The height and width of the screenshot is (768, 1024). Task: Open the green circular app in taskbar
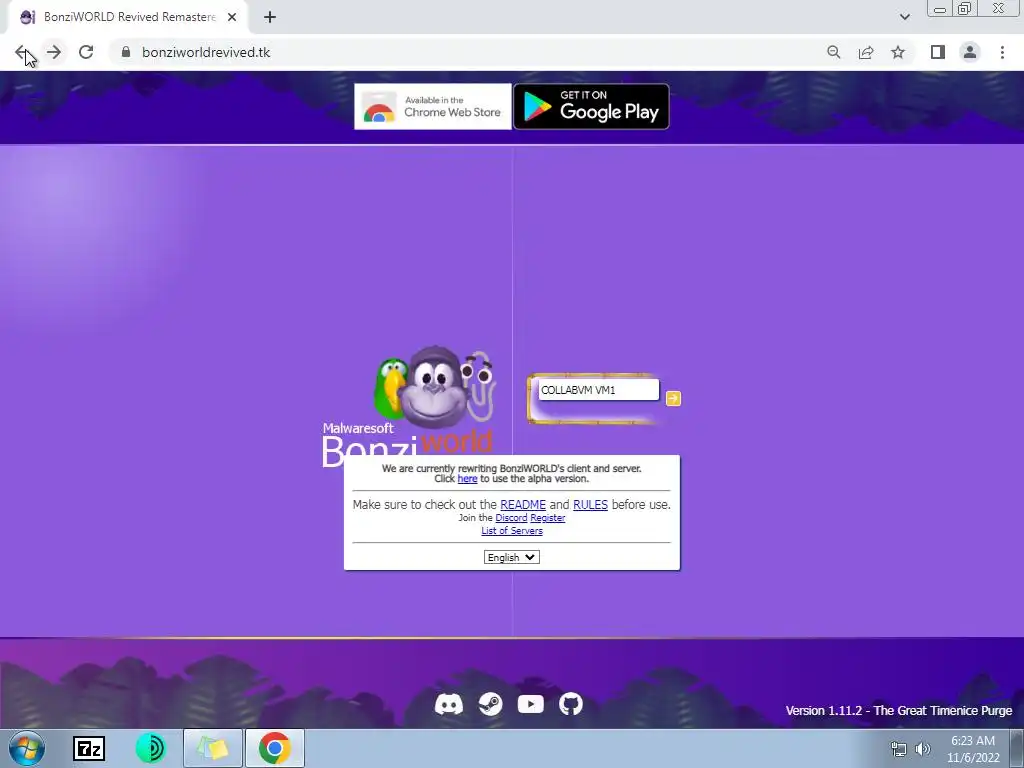click(150, 748)
